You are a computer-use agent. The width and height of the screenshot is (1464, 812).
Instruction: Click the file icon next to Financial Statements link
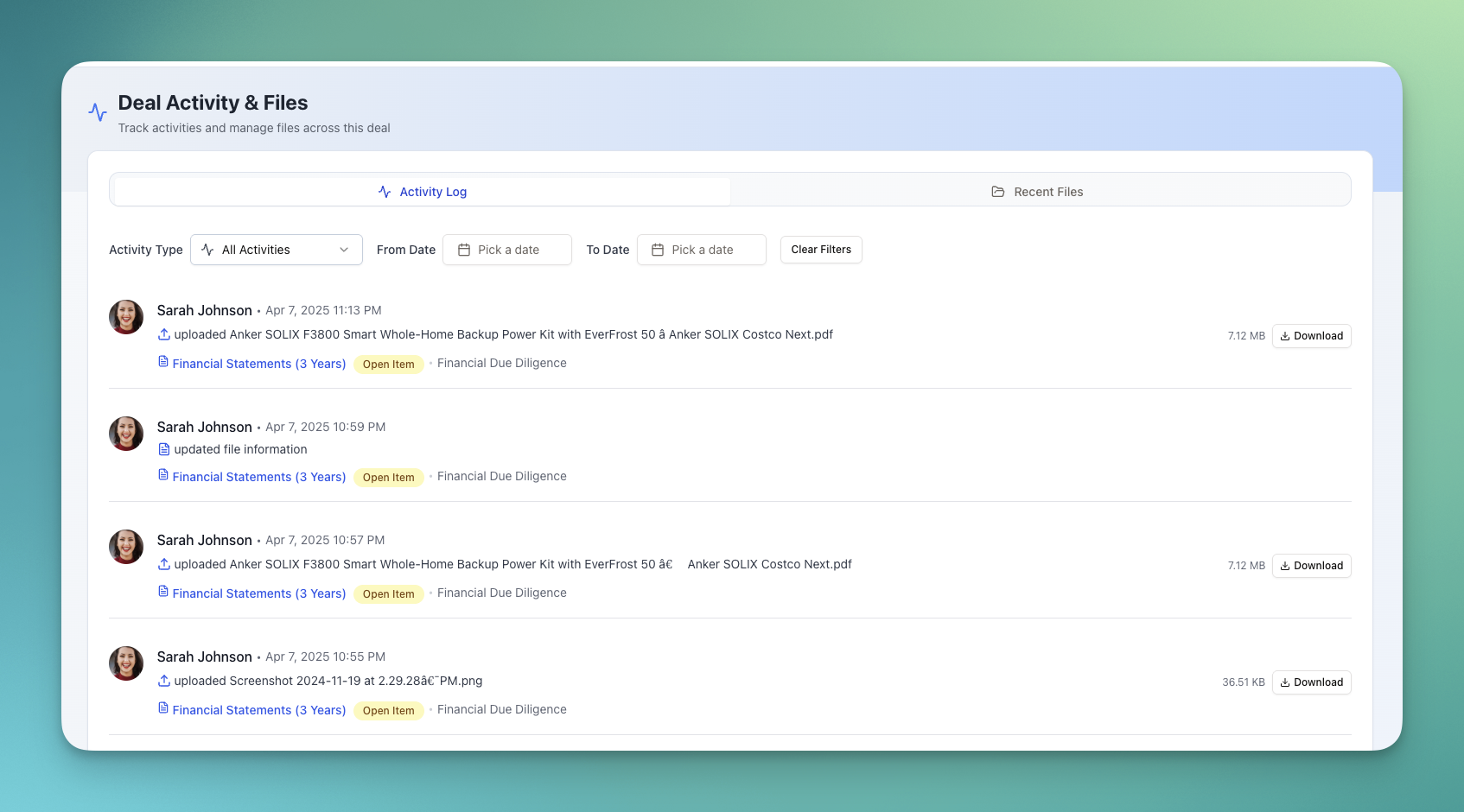163,363
